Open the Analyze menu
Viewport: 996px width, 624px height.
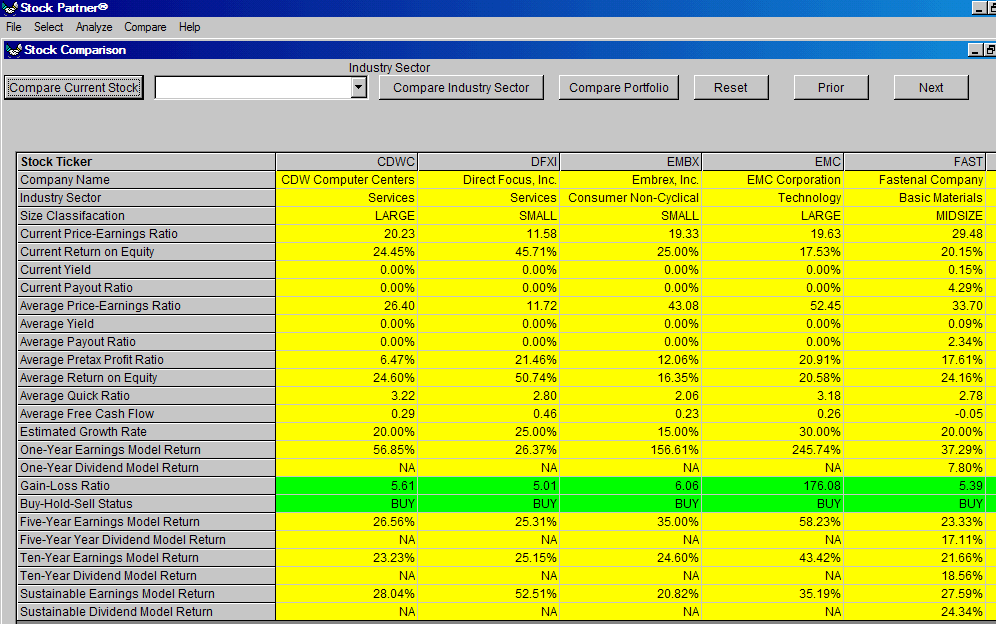click(x=94, y=27)
